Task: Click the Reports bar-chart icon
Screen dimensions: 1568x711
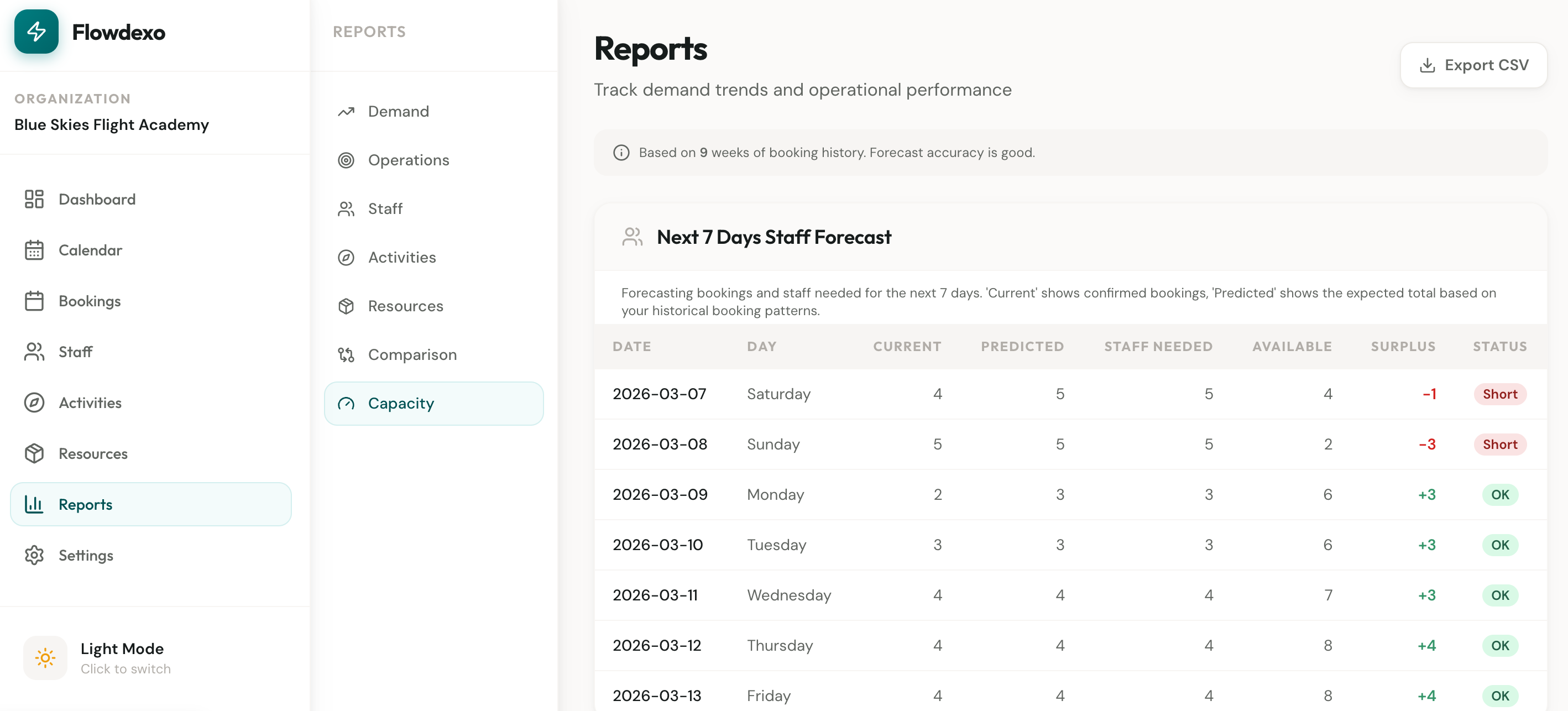Action: (34, 504)
